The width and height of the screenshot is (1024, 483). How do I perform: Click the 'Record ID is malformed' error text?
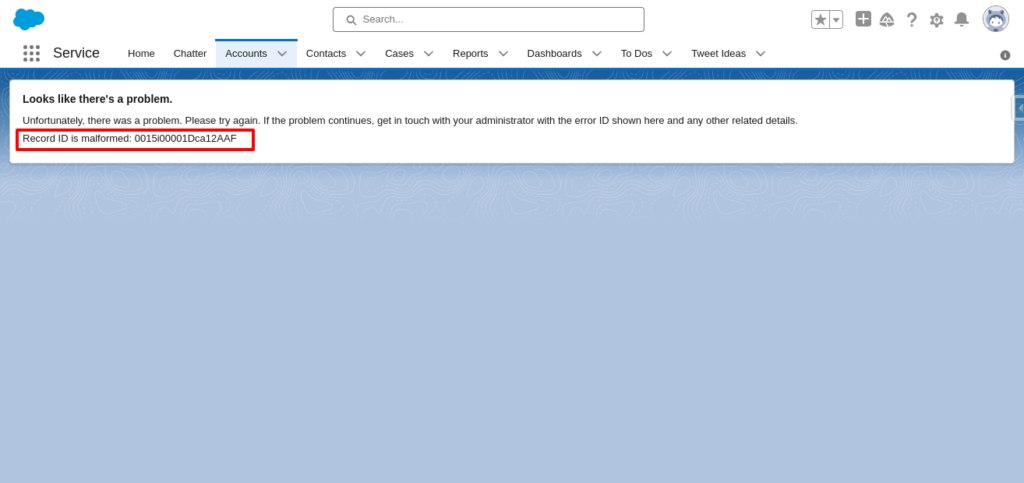(129, 138)
